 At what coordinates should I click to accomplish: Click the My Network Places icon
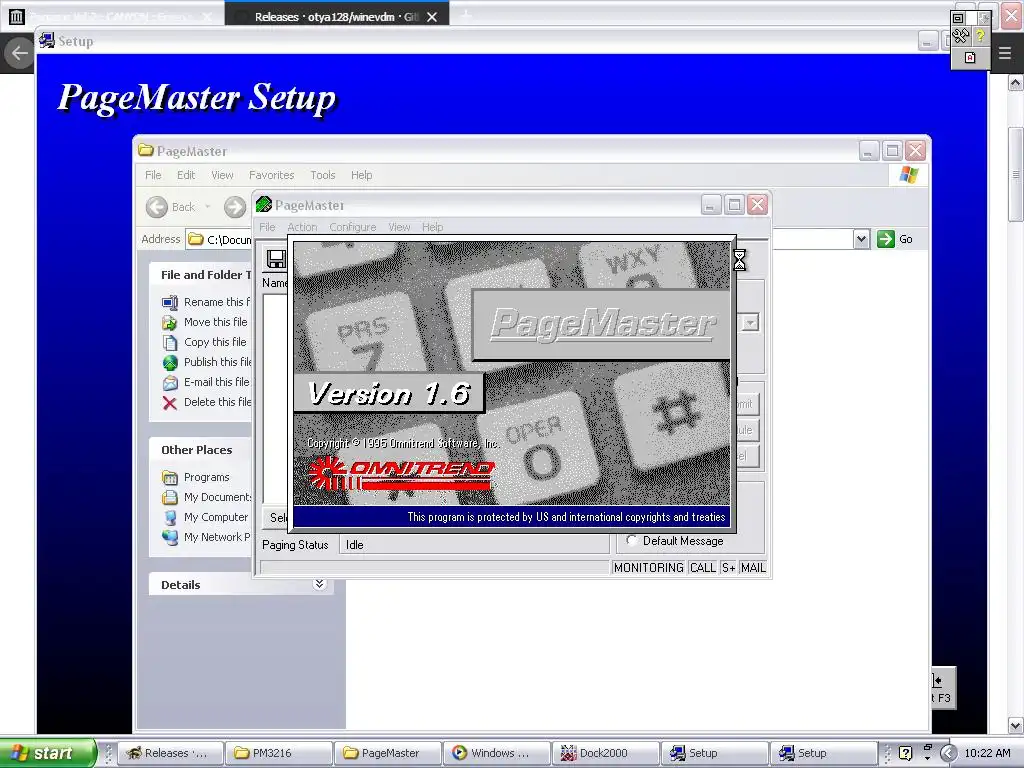pyautogui.click(x=170, y=537)
